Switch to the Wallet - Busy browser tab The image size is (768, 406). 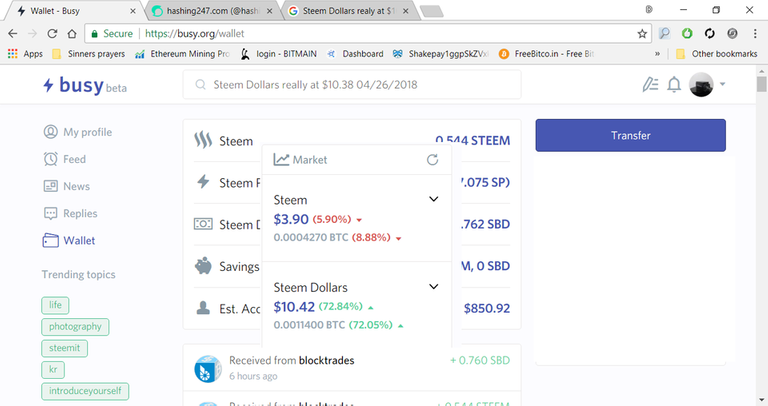(x=76, y=11)
